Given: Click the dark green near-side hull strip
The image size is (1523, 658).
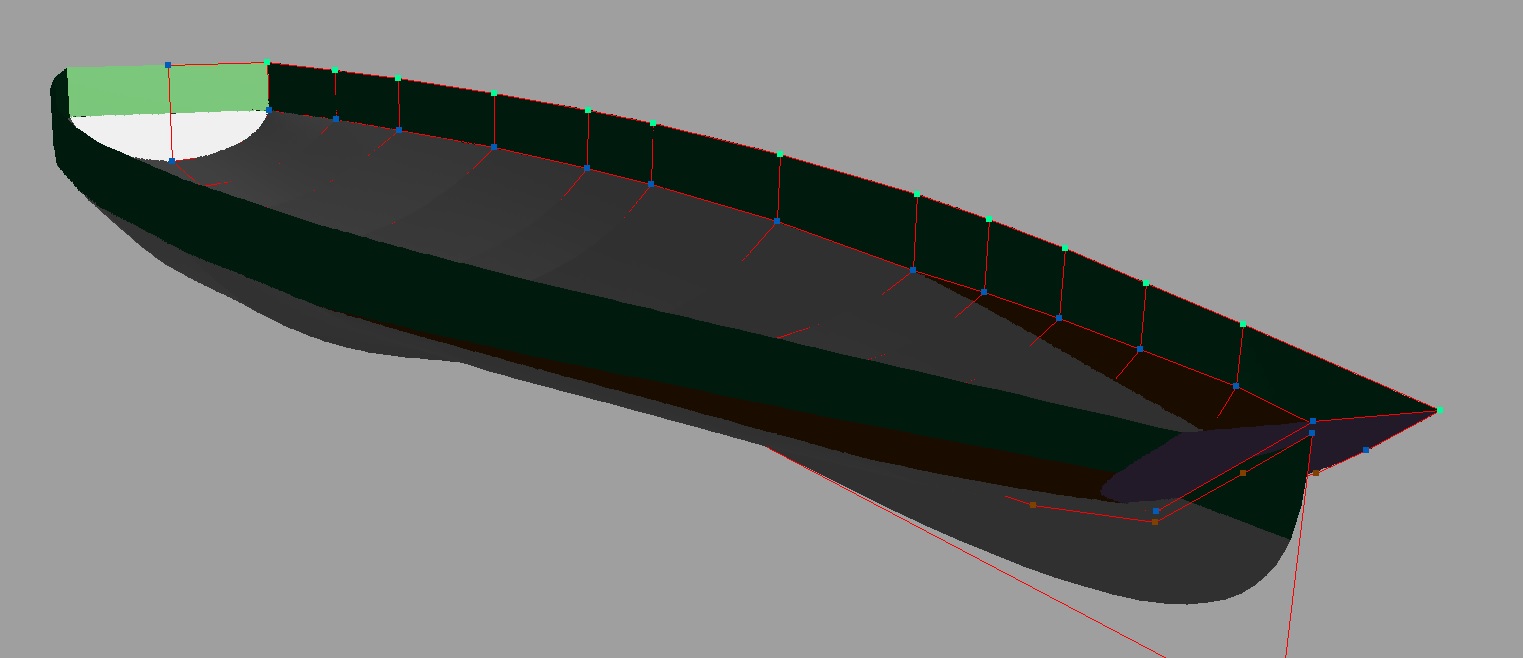Looking at the screenshot, I should (600, 300).
